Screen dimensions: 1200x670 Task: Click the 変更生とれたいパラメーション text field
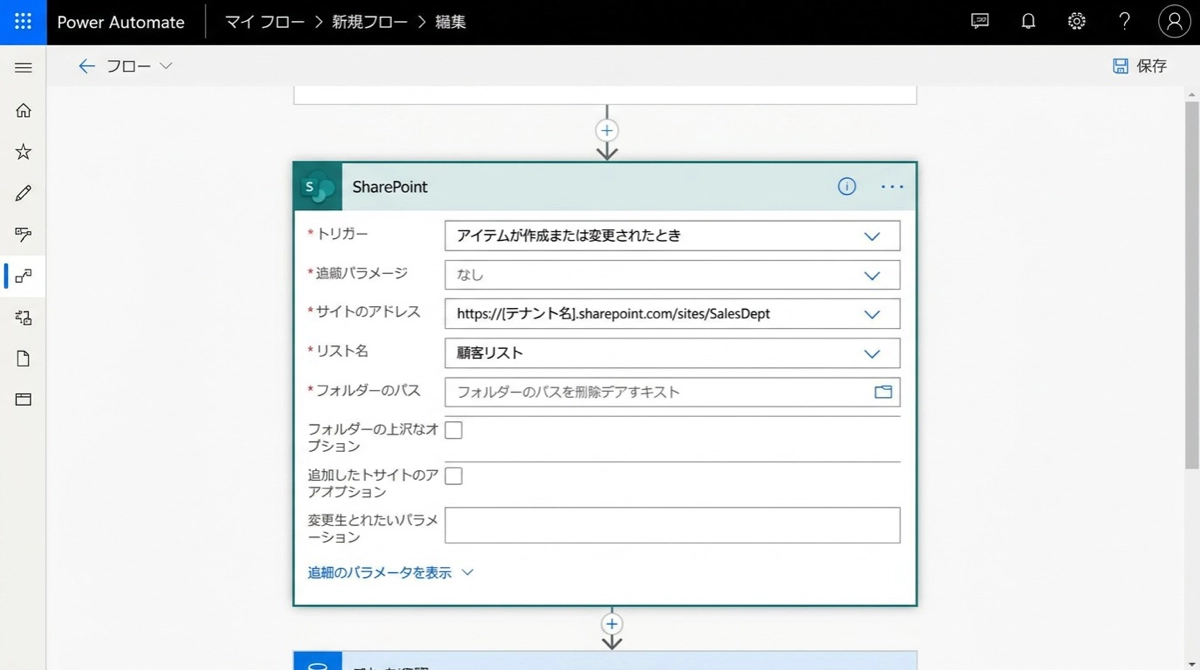[672, 526]
